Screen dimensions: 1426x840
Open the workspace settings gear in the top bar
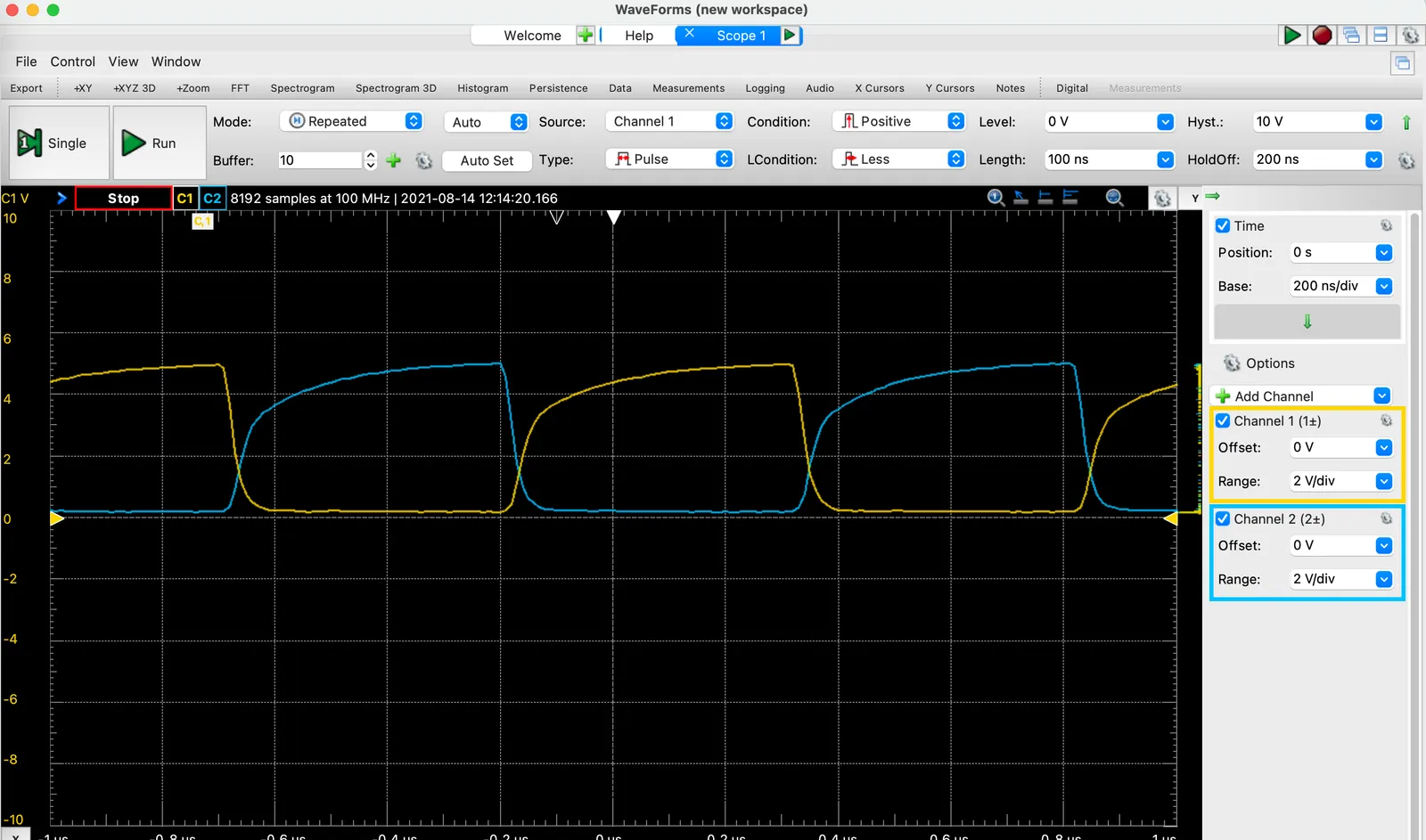(1410, 35)
